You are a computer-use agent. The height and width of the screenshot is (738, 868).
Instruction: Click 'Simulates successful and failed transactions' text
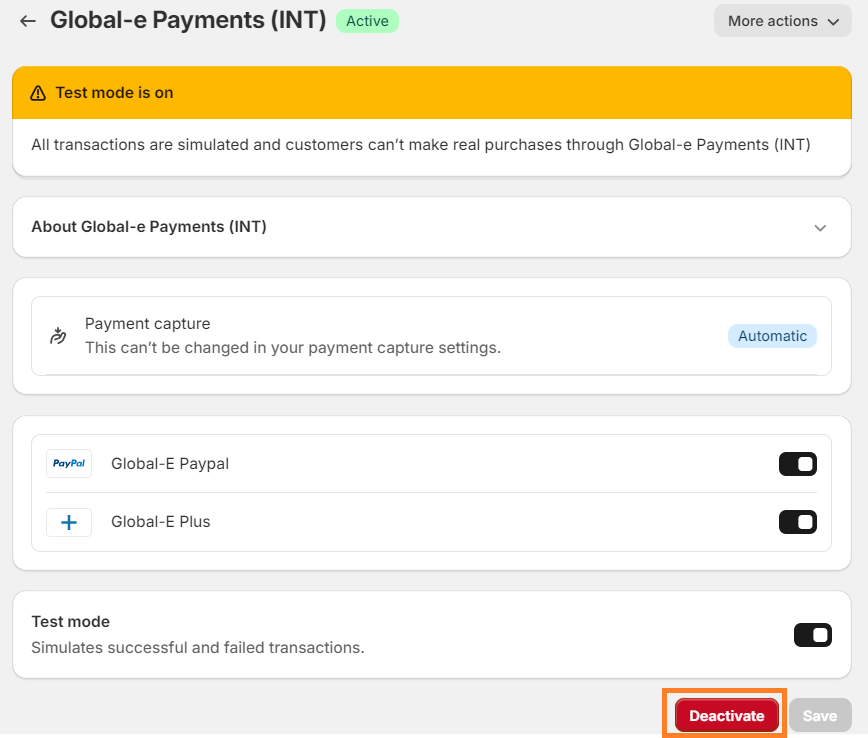coord(198,647)
